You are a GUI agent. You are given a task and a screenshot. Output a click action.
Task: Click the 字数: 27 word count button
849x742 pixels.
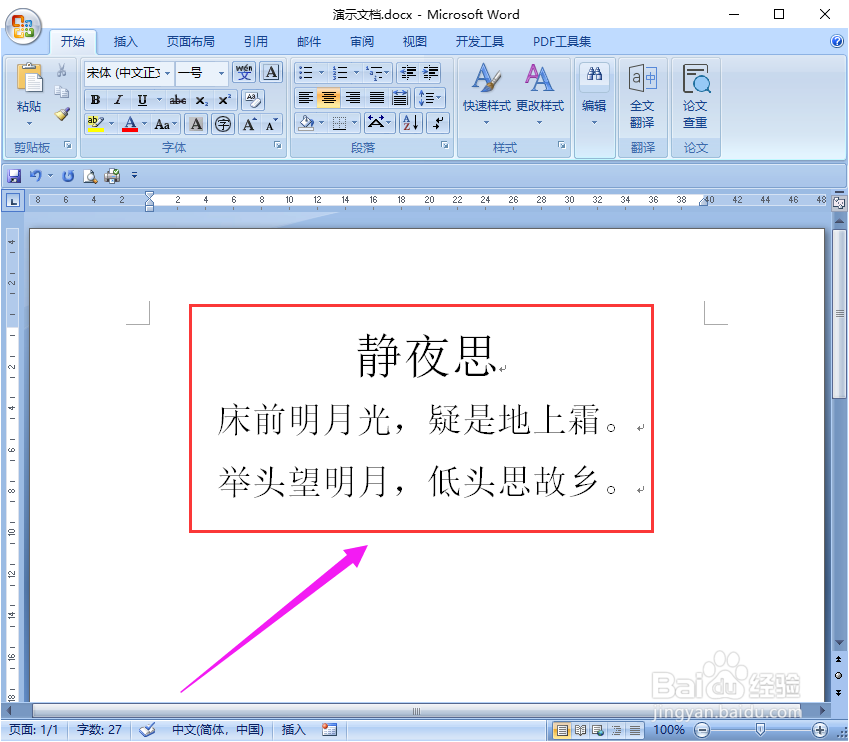[x=98, y=729]
